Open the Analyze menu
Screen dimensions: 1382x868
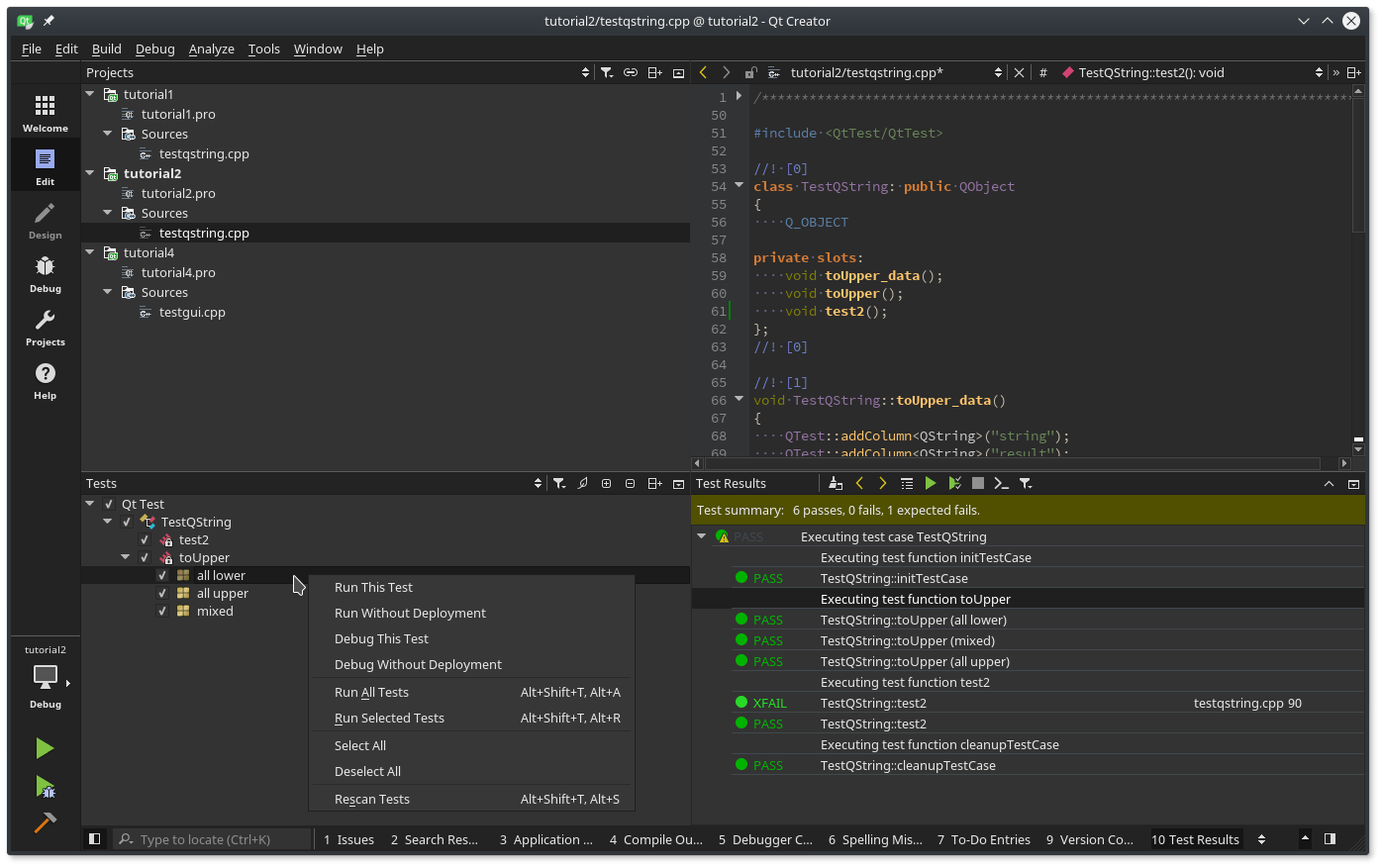click(x=212, y=48)
